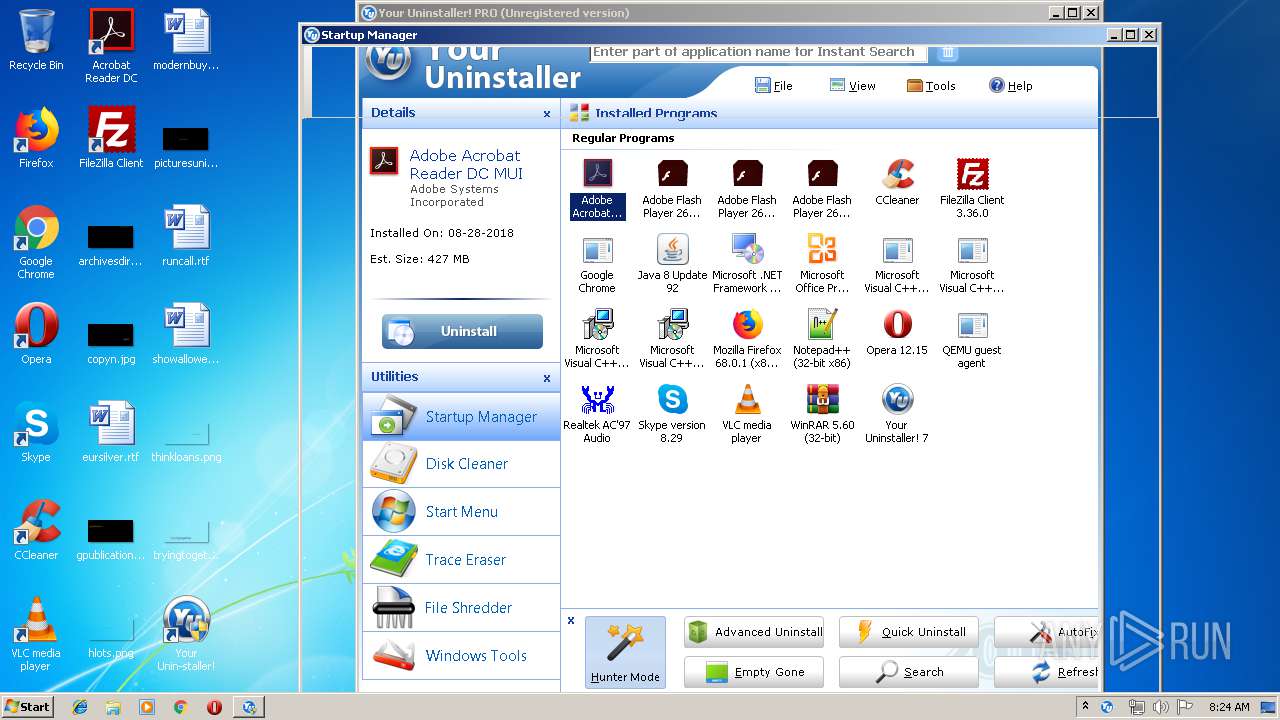Screen dimensions: 1280x720
Task: Open Recycle Bin on desktop
Action: click(36, 40)
